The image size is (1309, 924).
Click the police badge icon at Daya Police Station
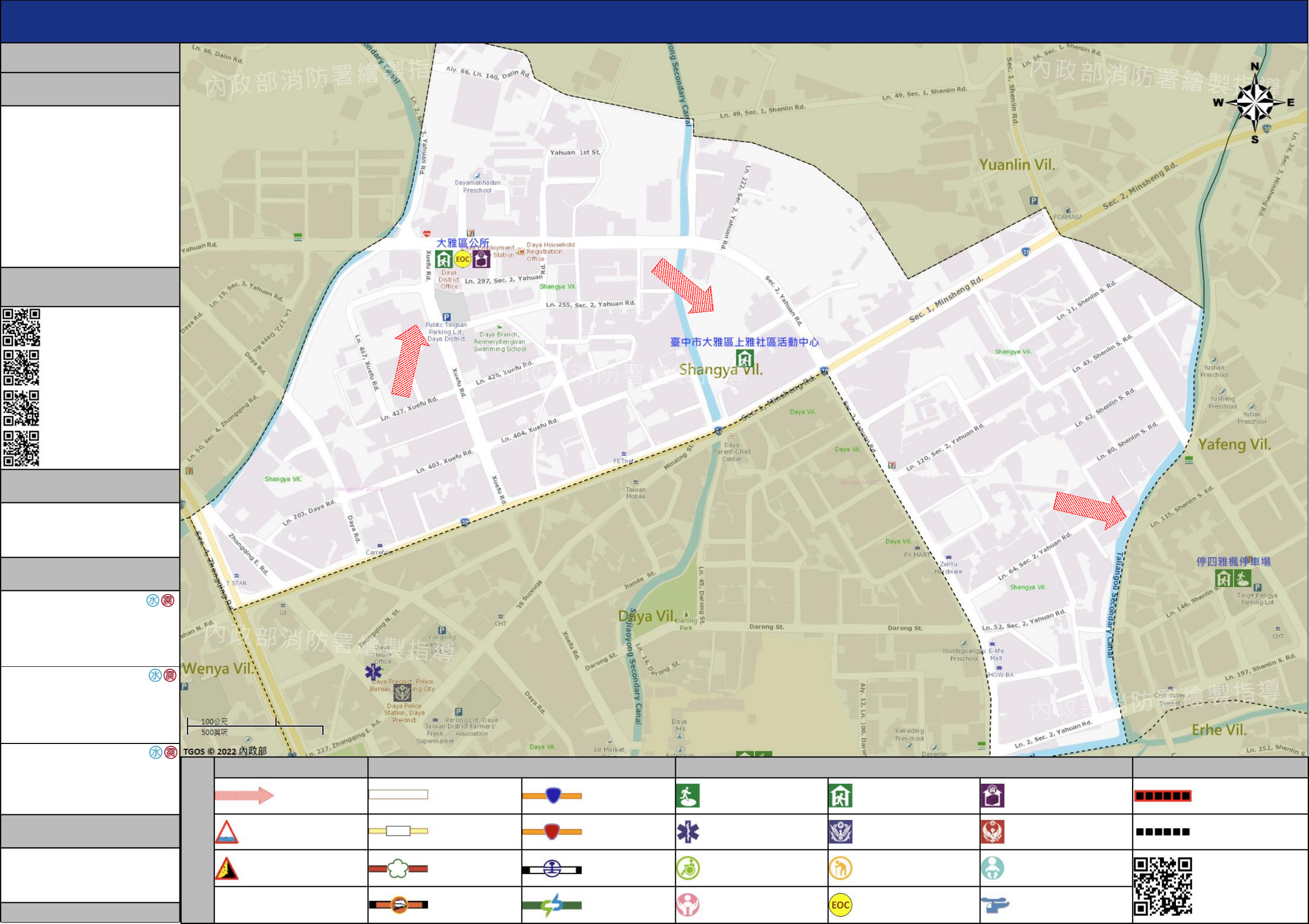403,693
